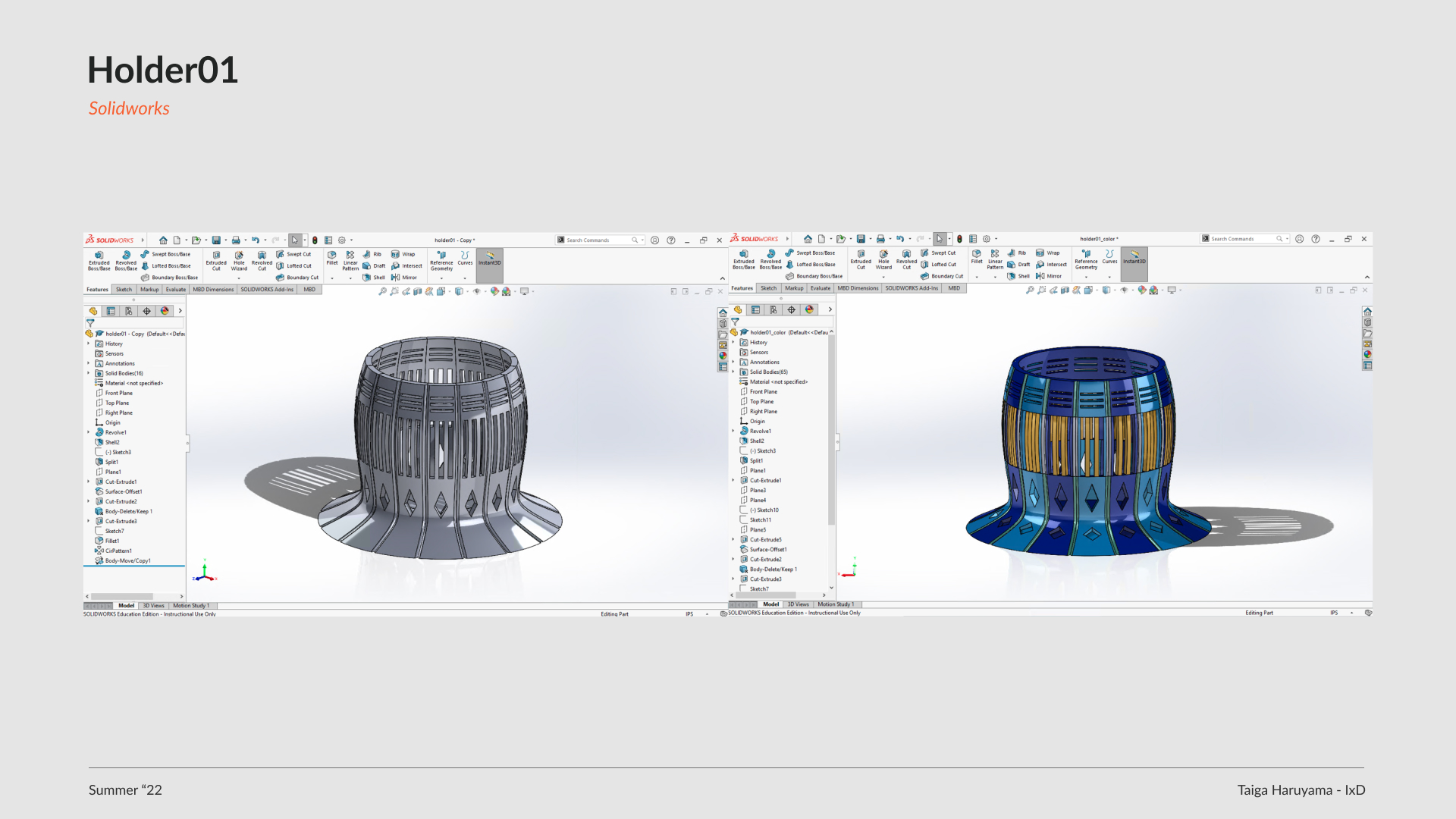Screen dimensions: 1456x819
Task: Expand Solid Bodies(16) folder in feature tree
Action: 89,373
